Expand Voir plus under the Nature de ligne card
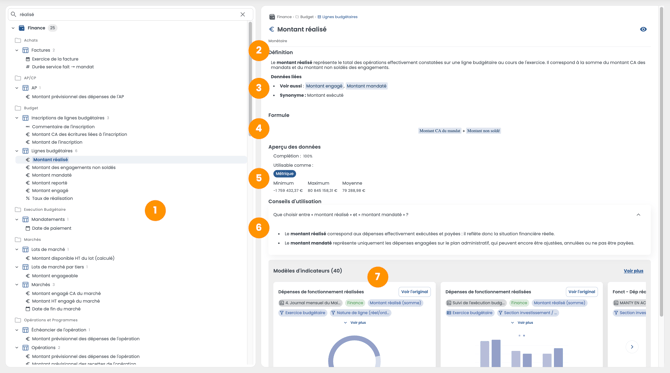The image size is (670, 373). point(355,323)
